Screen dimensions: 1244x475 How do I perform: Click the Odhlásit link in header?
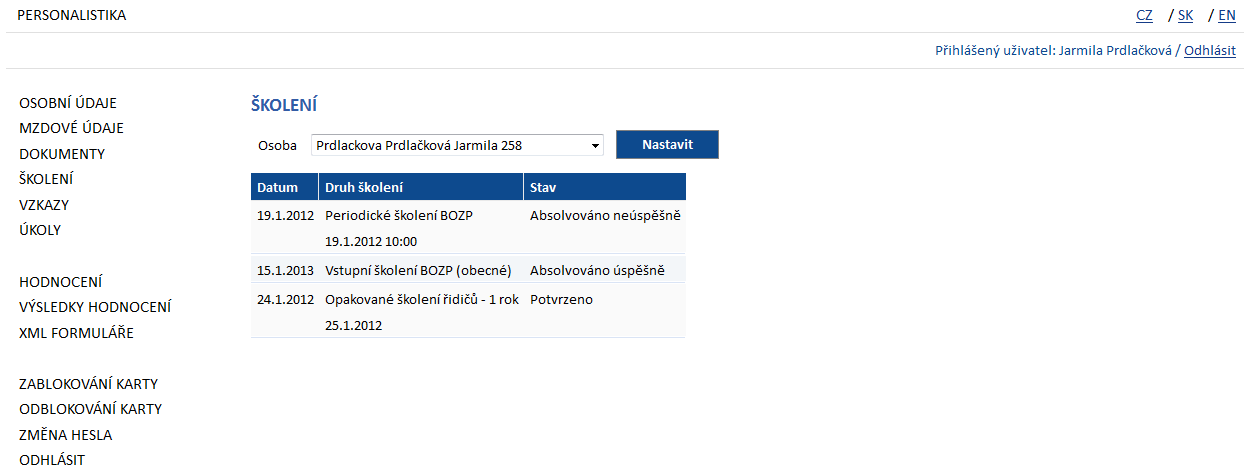click(x=1210, y=50)
